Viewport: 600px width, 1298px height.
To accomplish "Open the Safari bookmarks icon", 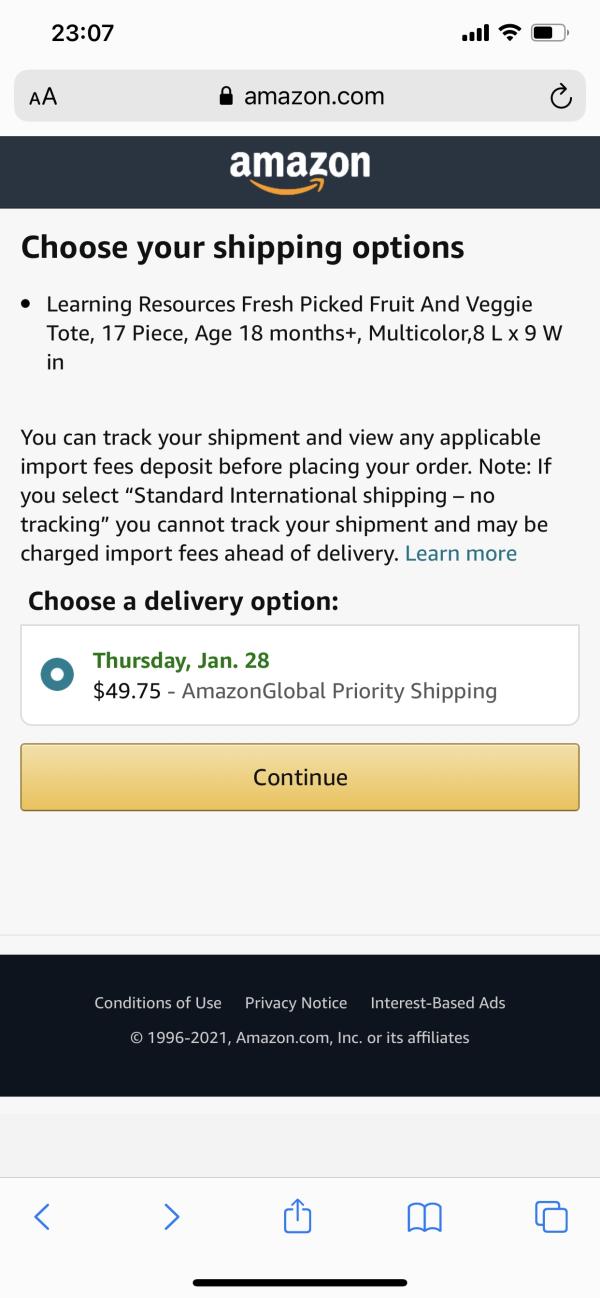I will tap(424, 1215).
